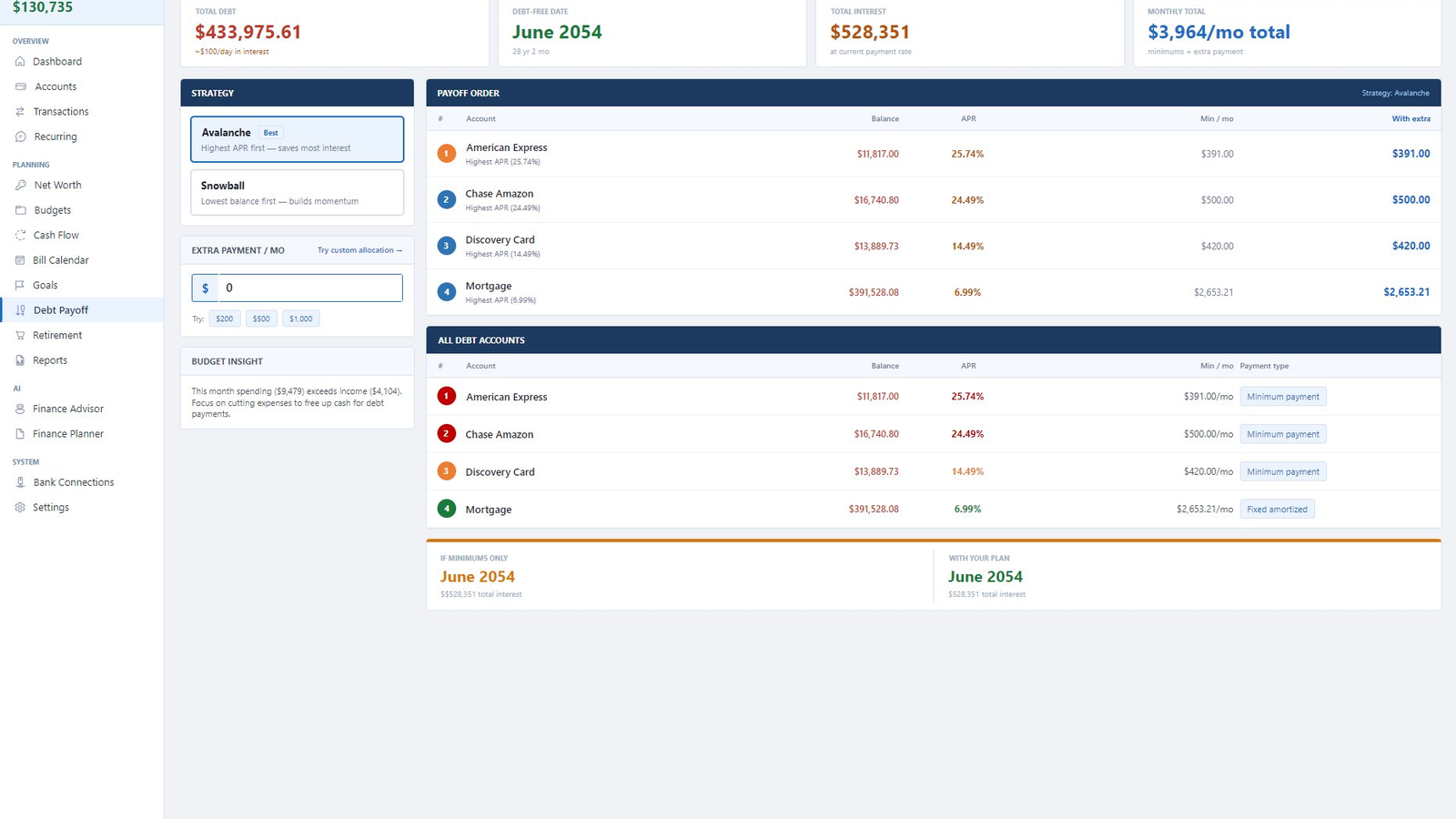Image resolution: width=1456 pixels, height=819 pixels.
Task: Choose the $200 extra payment preset
Action: pos(225,318)
